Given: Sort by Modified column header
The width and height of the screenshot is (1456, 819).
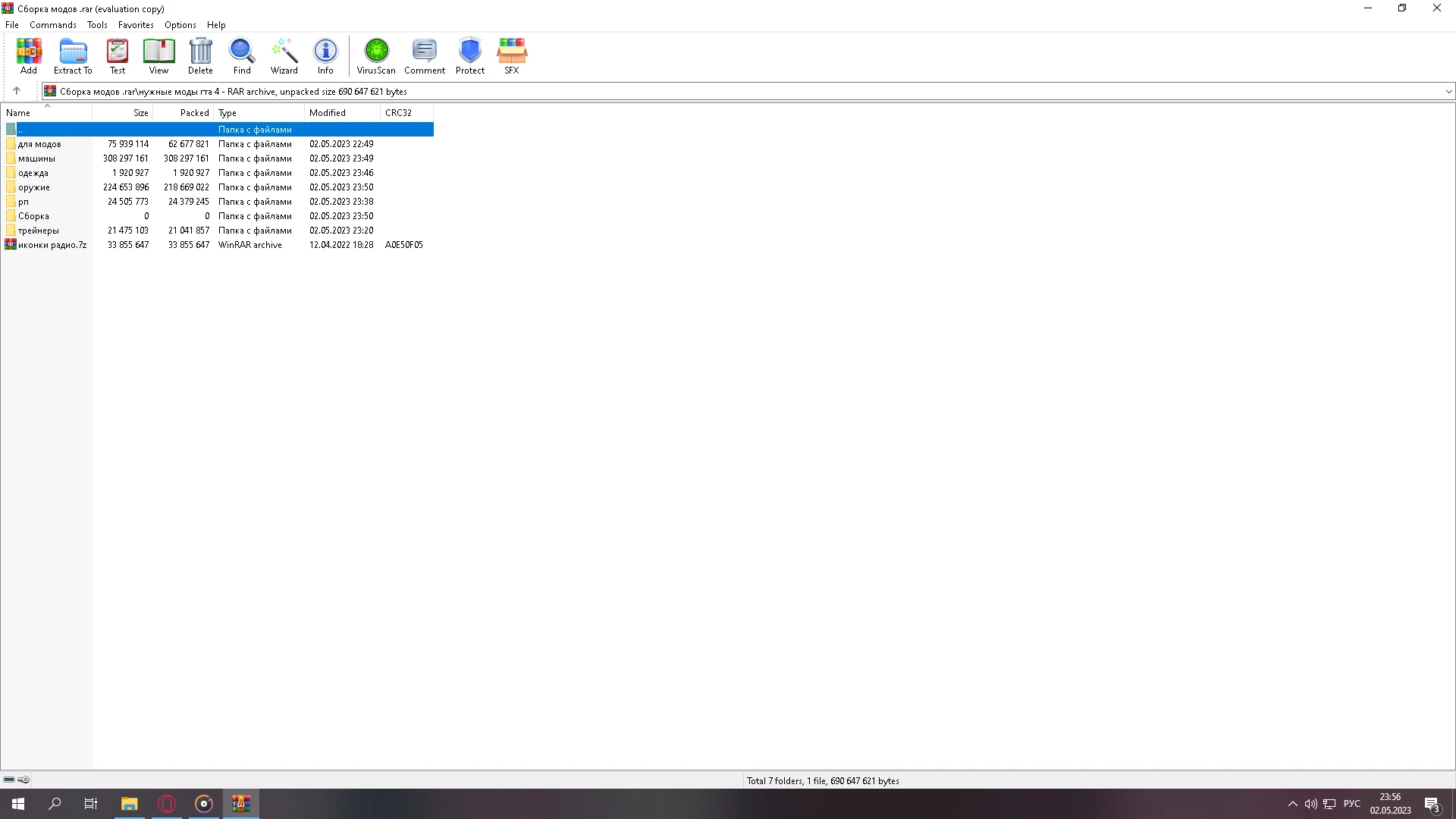Looking at the screenshot, I should (328, 113).
